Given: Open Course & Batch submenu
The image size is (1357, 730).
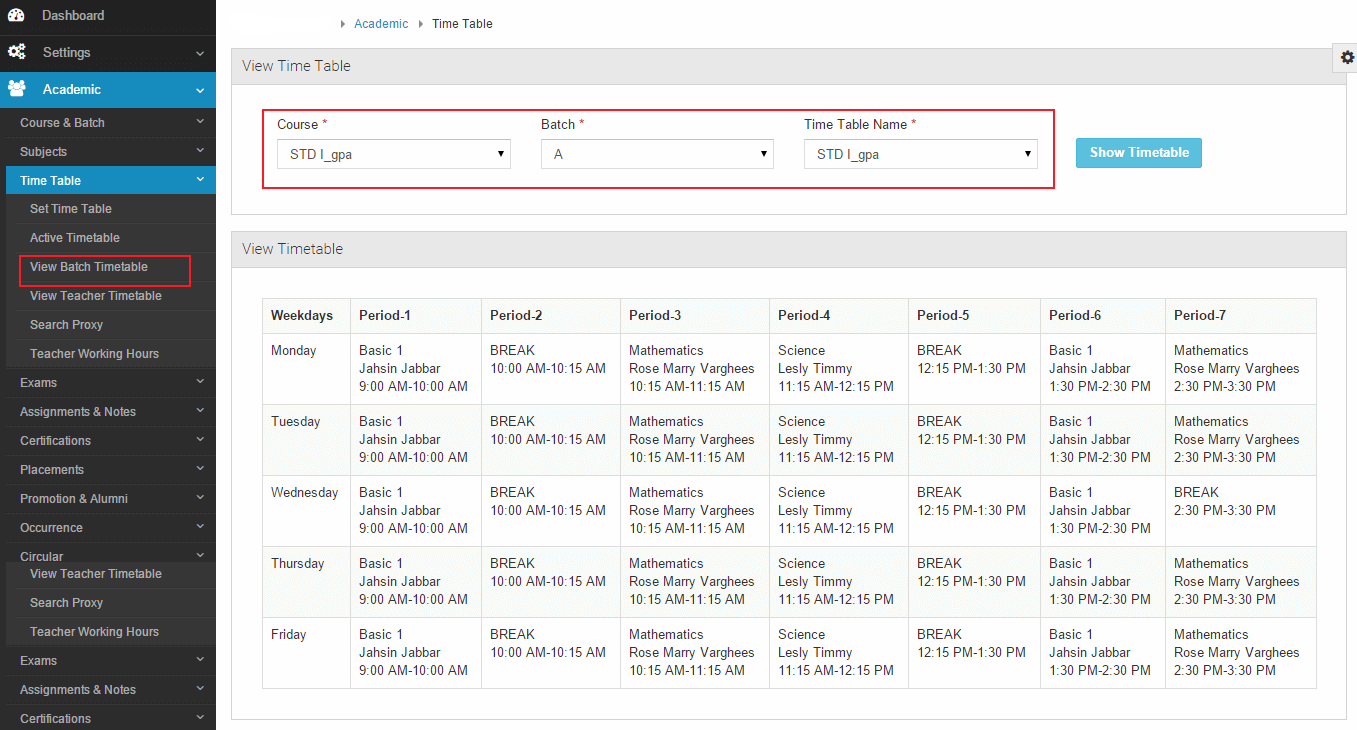Looking at the screenshot, I should tap(108, 123).
